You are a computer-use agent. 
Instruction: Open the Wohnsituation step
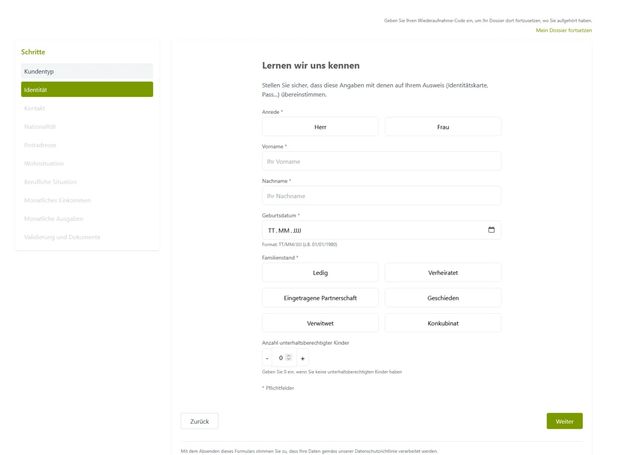(x=87, y=163)
